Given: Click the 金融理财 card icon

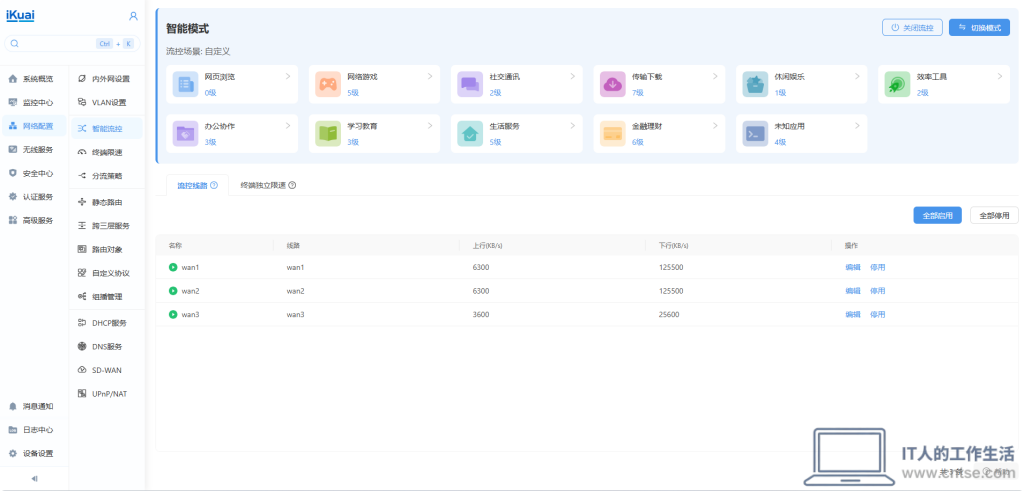Looking at the screenshot, I should tap(613, 134).
